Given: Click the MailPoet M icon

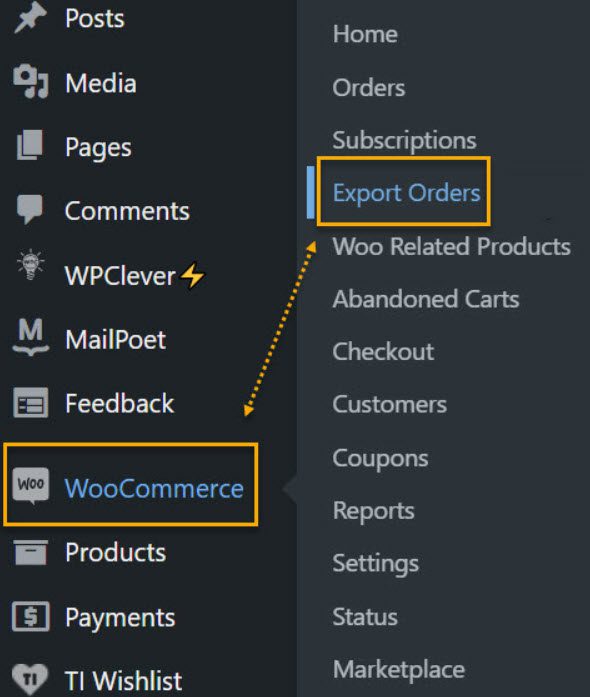Looking at the screenshot, I should (31, 337).
